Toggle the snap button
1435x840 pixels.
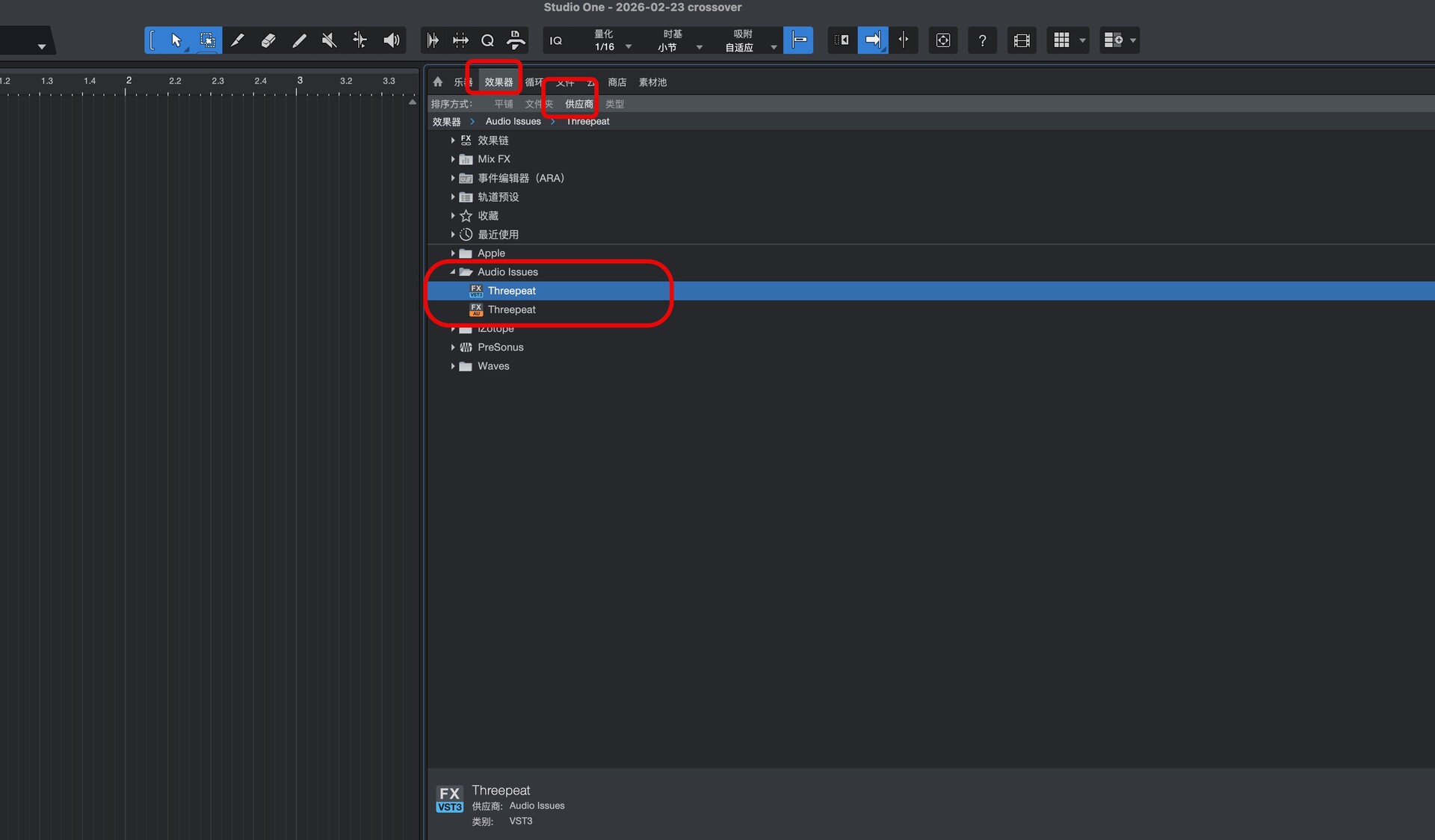pos(798,40)
